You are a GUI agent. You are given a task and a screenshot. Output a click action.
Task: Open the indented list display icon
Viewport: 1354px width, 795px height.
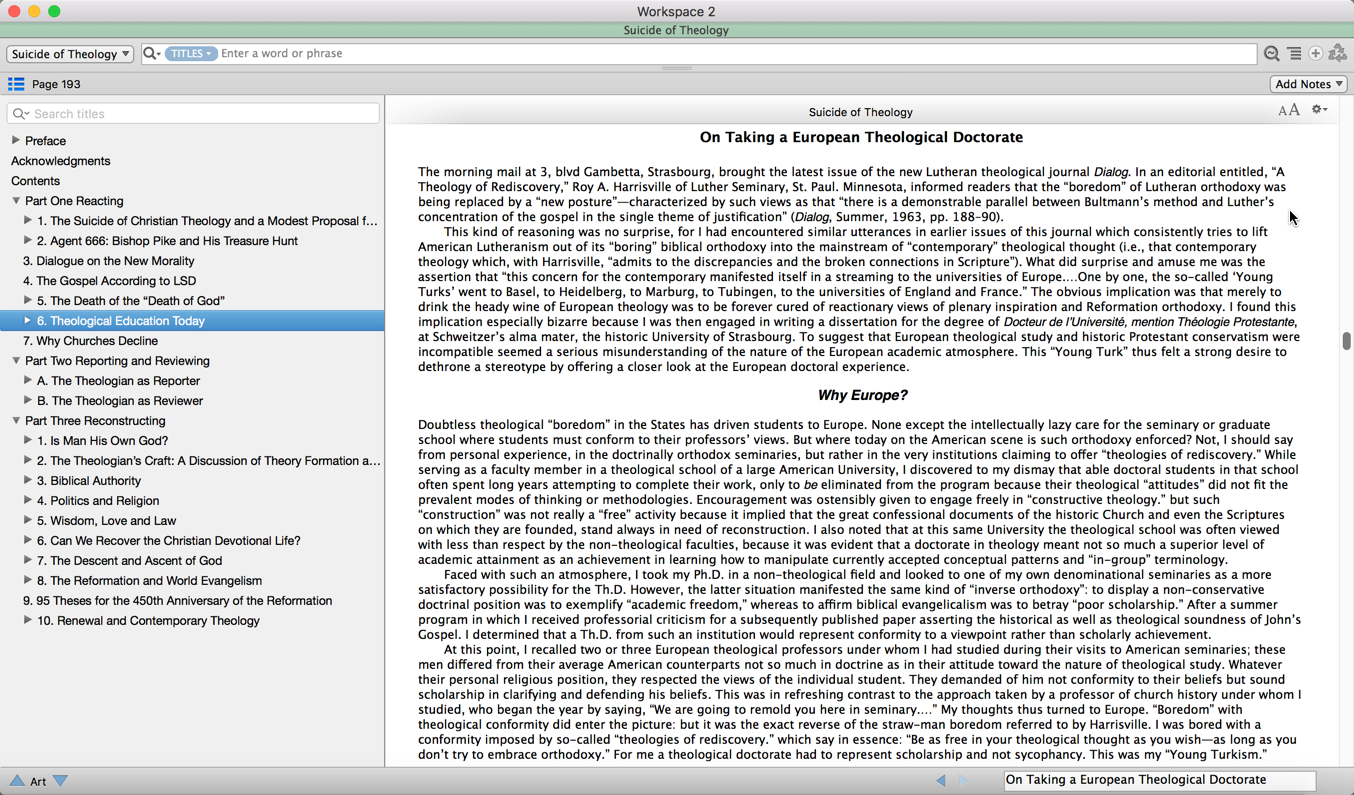click(x=1294, y=54)
